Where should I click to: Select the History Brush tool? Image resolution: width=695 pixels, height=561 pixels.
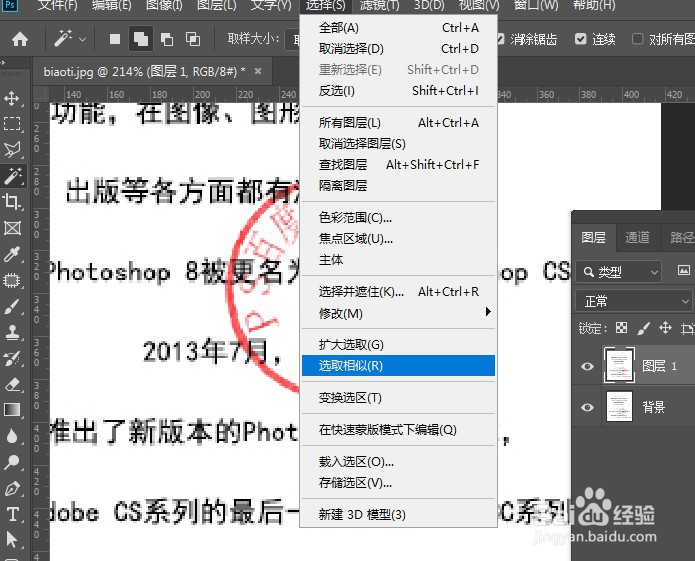[x=12, y=358]
